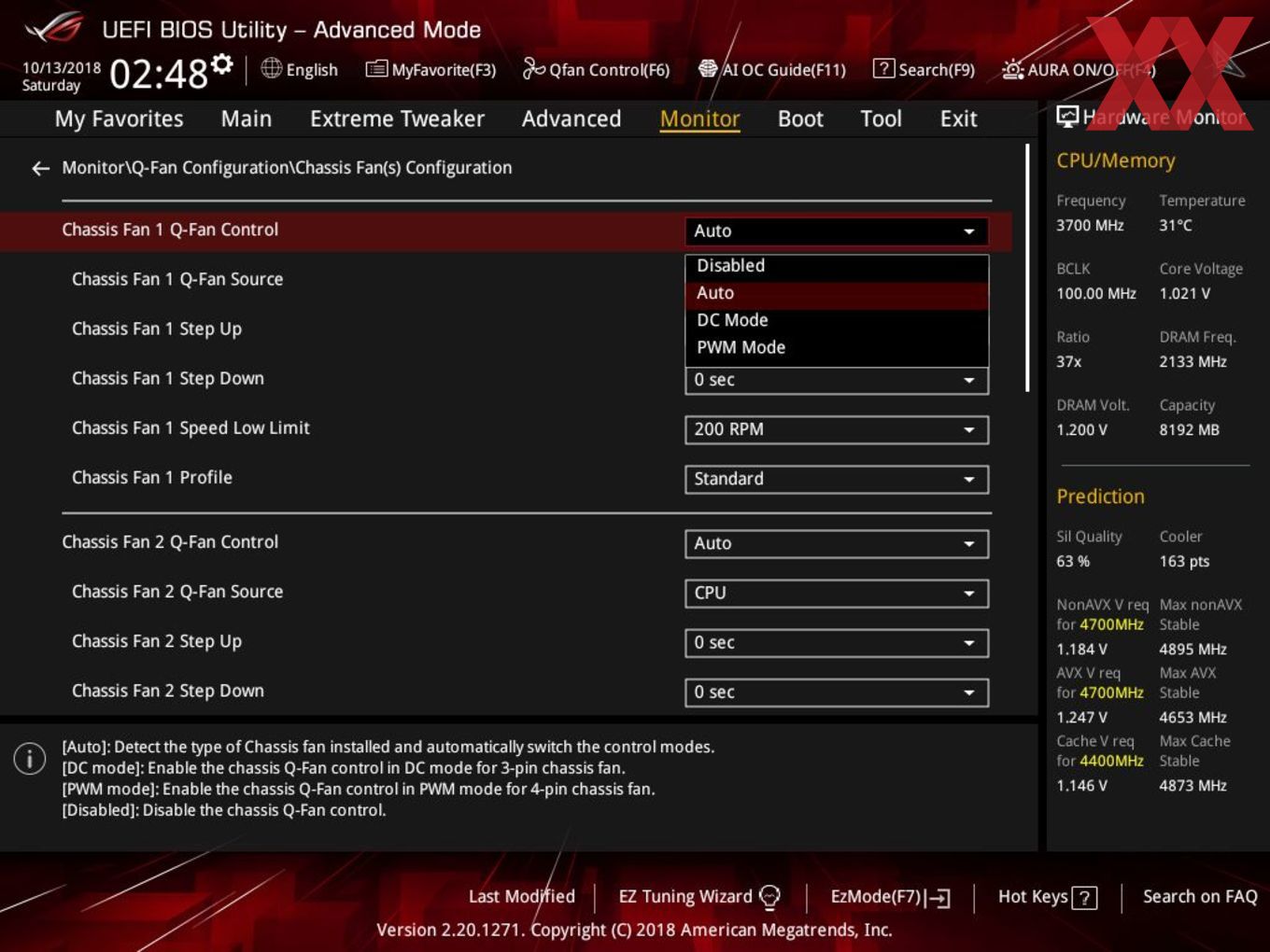Click the Hardware Monitor screen icon
The image size is (1270, 952).
coord(1067,117)
